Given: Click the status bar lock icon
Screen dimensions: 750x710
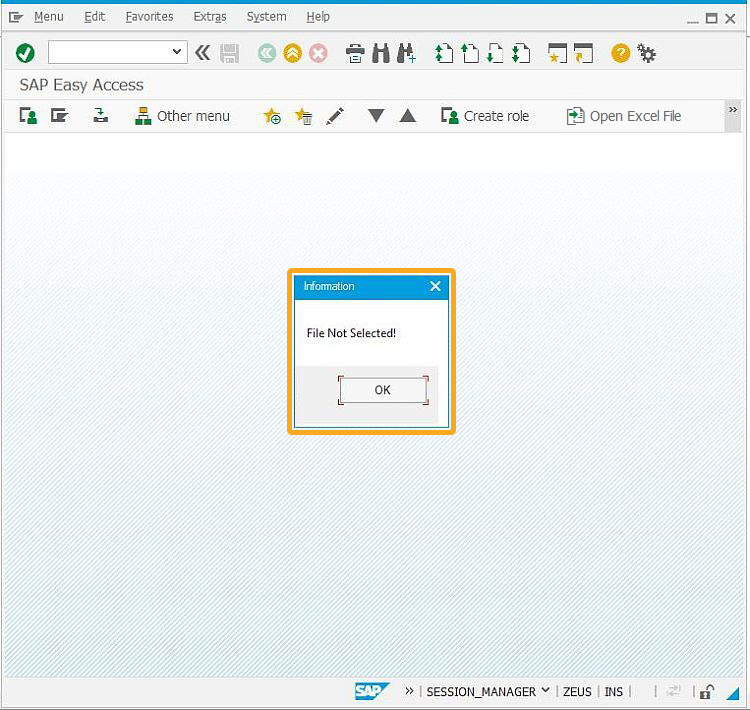Looking at the screenshot, I should pos(706,692).
